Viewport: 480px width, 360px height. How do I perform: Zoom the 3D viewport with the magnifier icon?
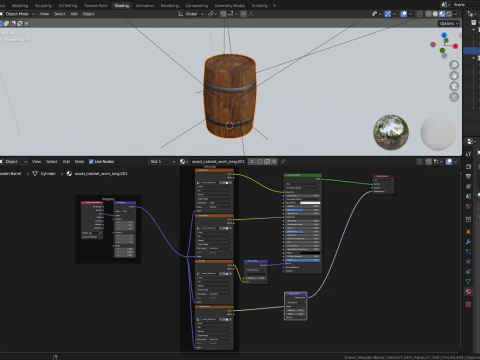click(x=454, y=65)
